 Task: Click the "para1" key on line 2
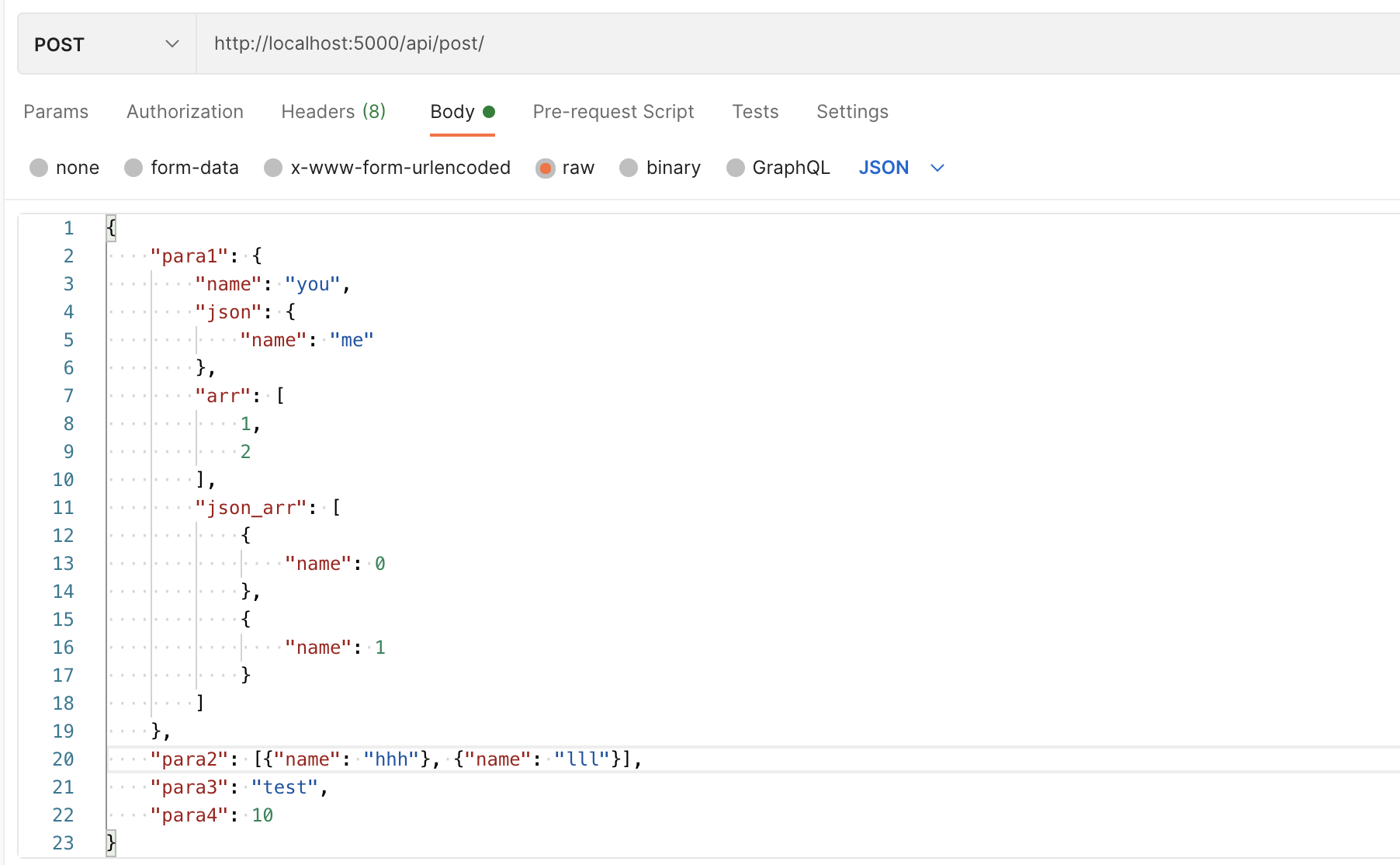pos(189,256)
